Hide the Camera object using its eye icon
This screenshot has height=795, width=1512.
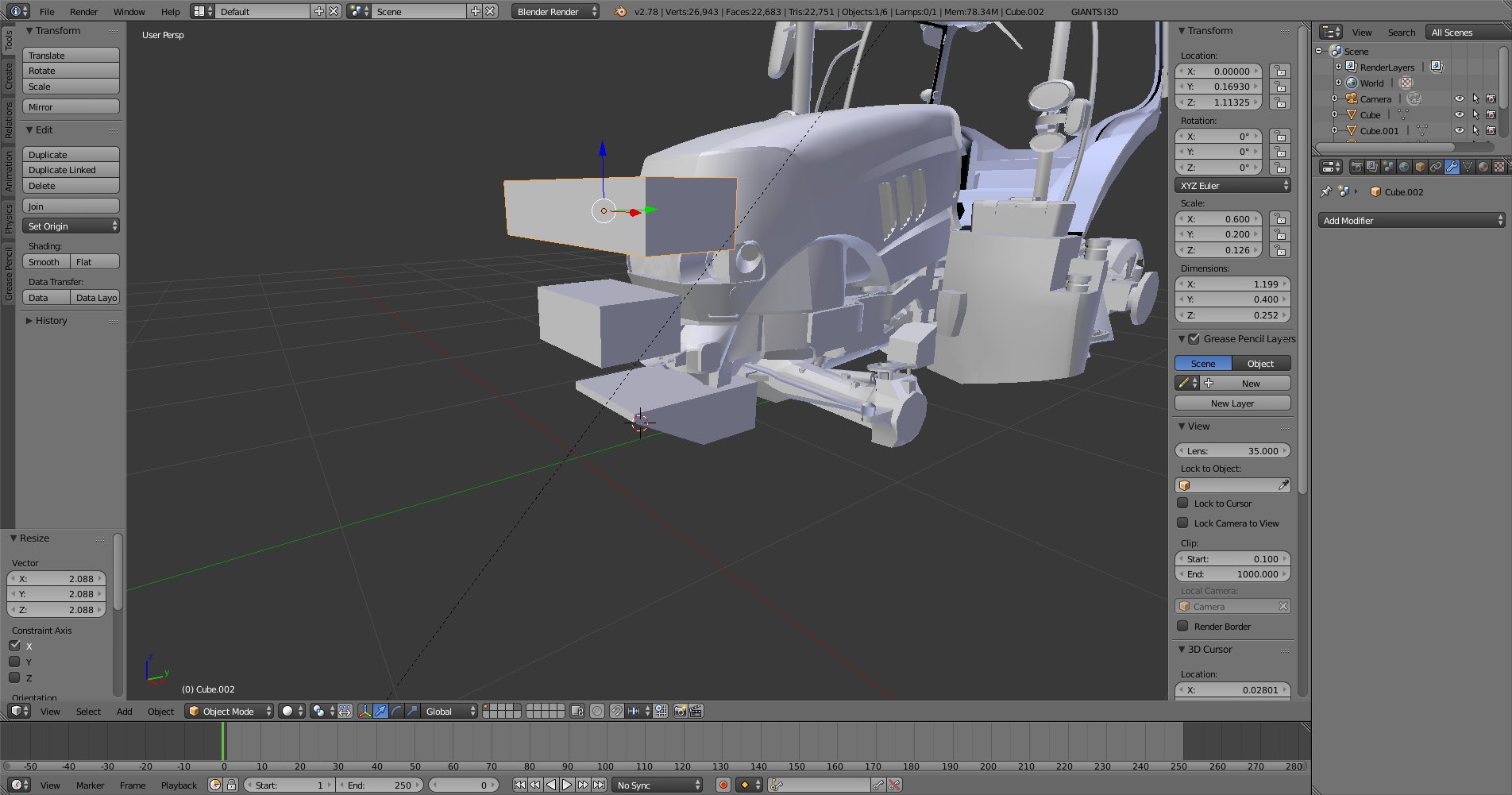[x=1459, y=99]
